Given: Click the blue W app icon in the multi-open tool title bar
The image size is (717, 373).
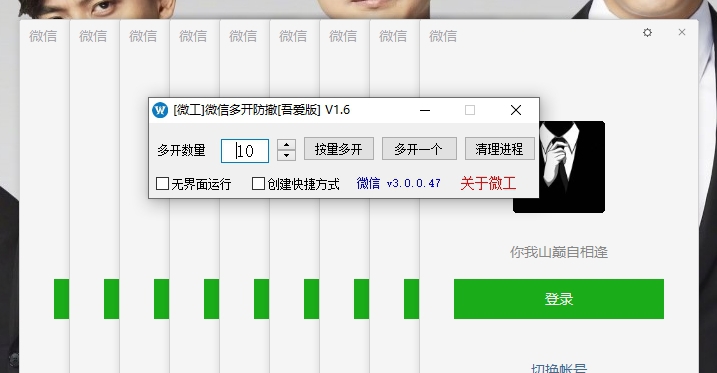Looking at the screenshot, I should 160,110.
